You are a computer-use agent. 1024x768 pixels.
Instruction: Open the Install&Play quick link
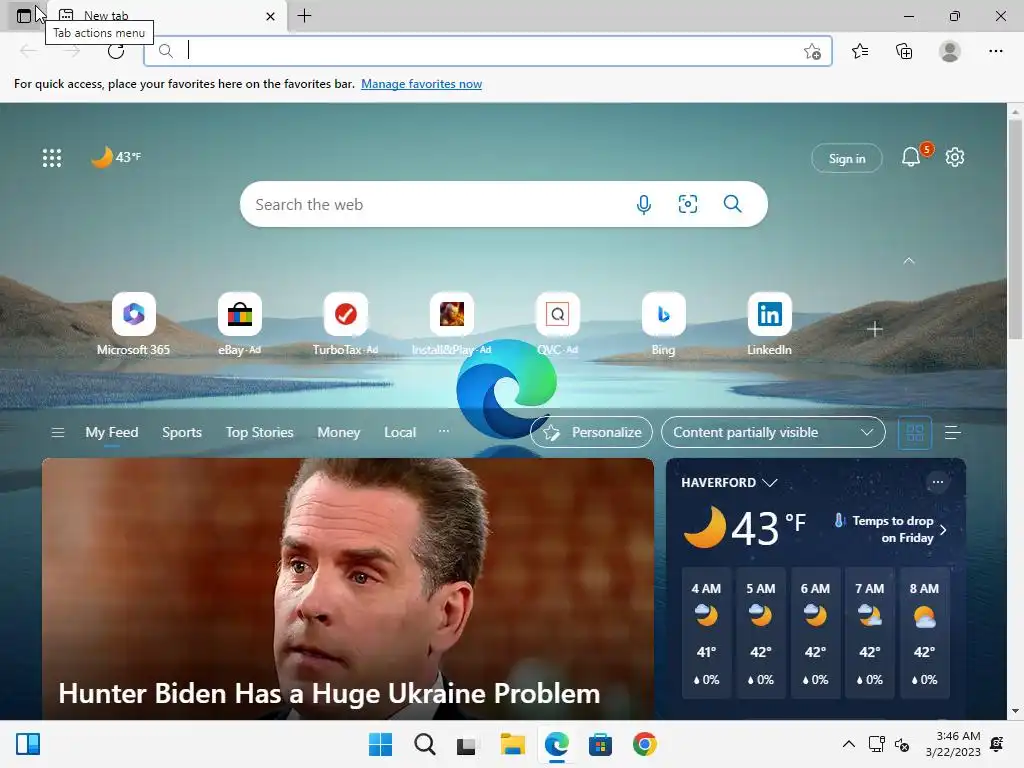click(x=451, y=324)
